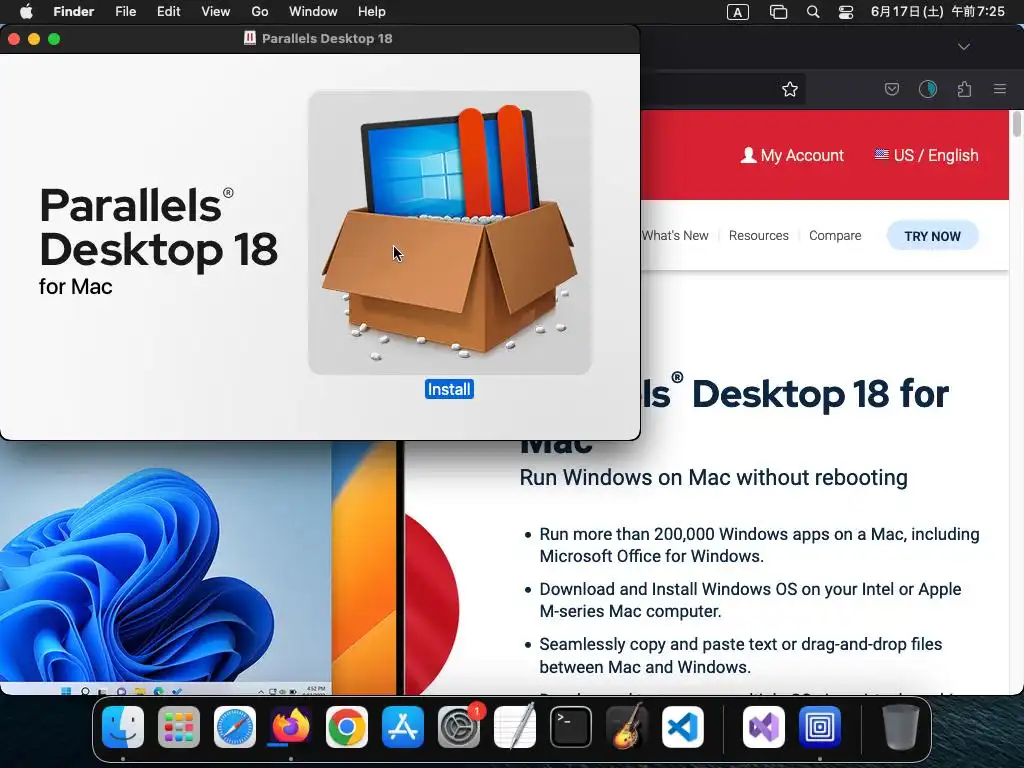Image resolution: width=1024 pixels, height=768 pixels.
Task: Launch Safari from the Dock
Action: tap(235, 727)
